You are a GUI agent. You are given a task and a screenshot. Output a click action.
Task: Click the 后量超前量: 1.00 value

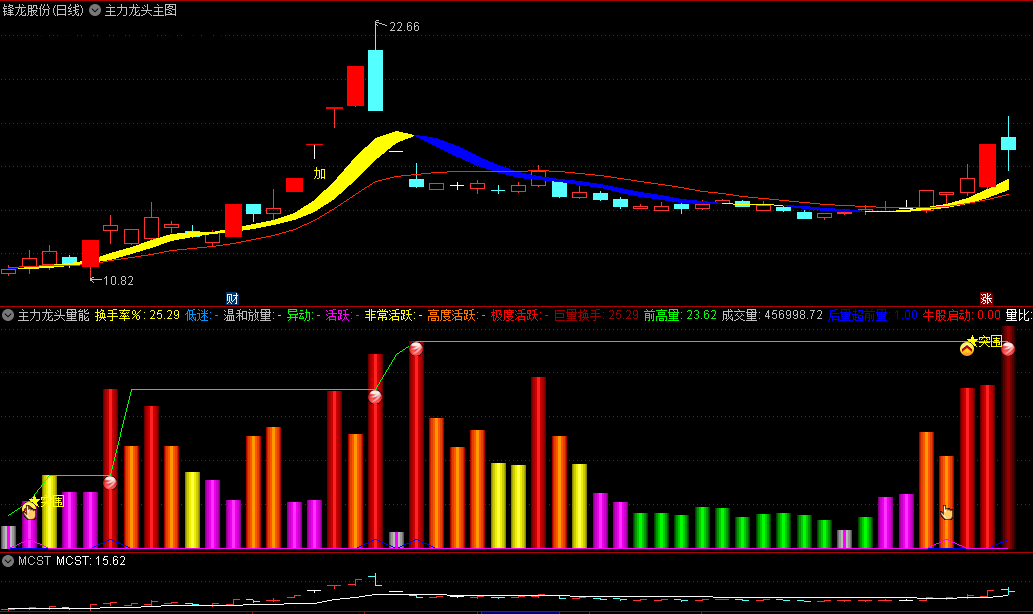pos(873,315)
